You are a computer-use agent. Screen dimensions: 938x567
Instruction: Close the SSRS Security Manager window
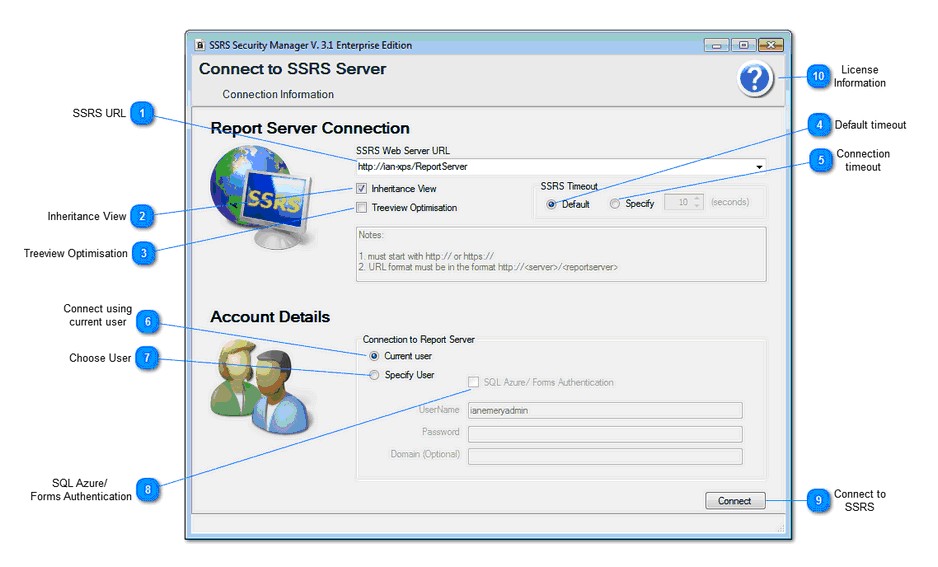(770, 45)
